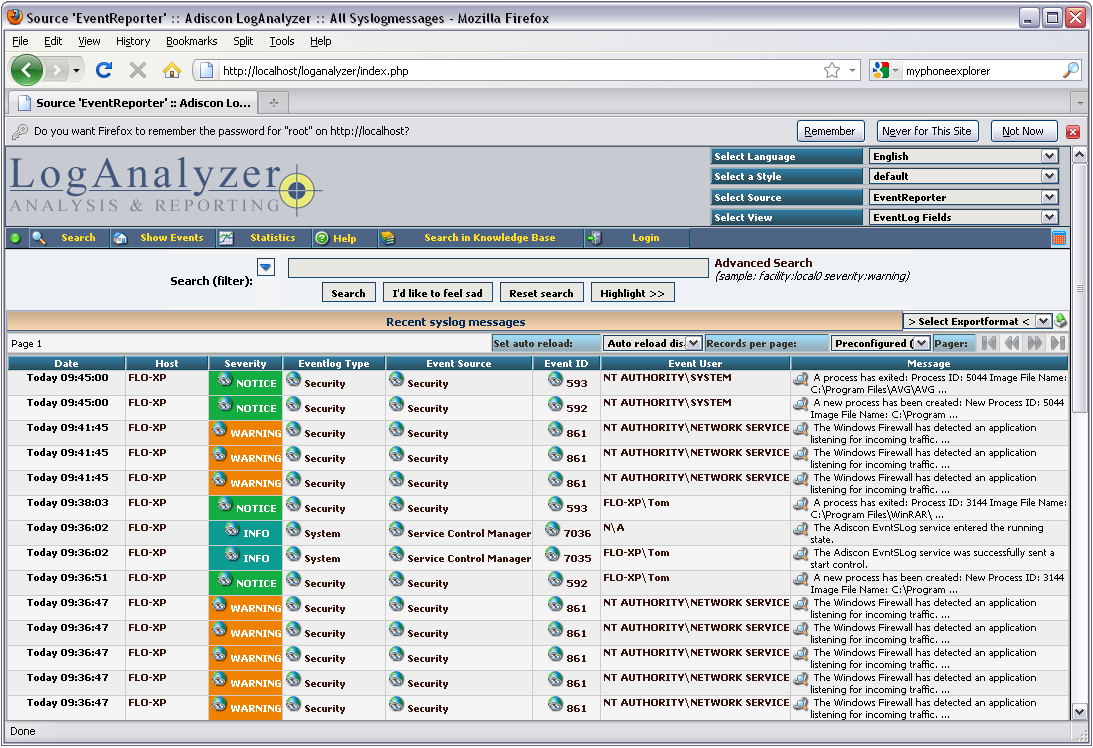Open the File menu
Screen dimensions: 1093x748
(20, 41)
